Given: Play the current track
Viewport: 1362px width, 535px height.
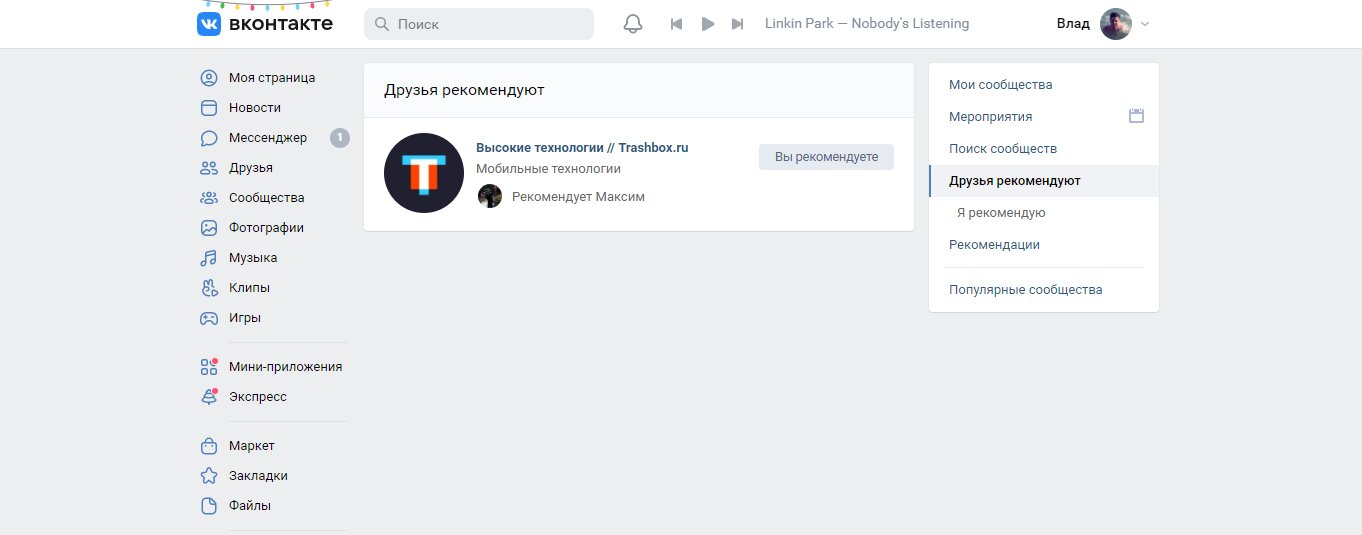Looking at the screenshot, I should 708,24.
